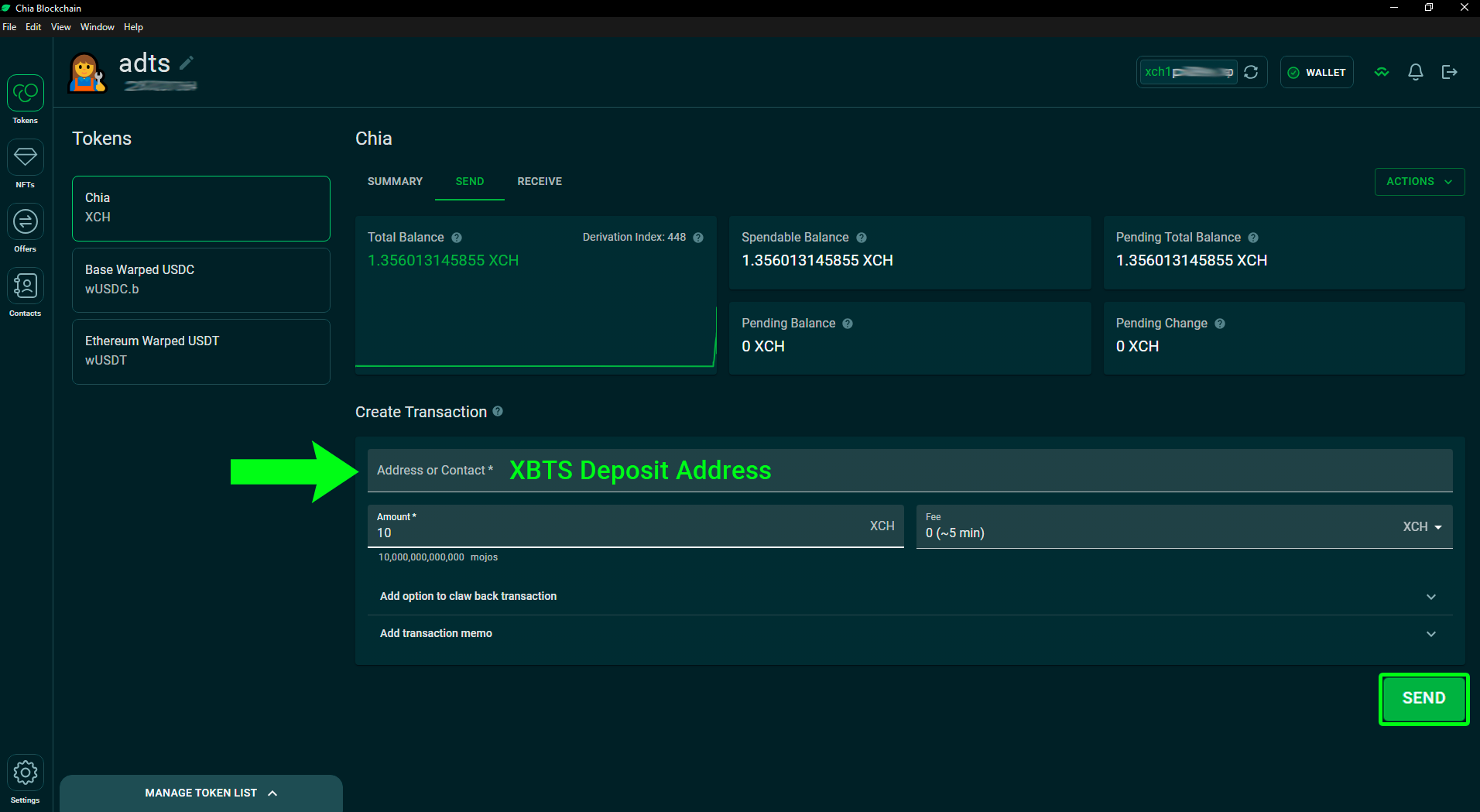
Task: Click the Pending Balance 0 XCH value
Action: (763, 347)
